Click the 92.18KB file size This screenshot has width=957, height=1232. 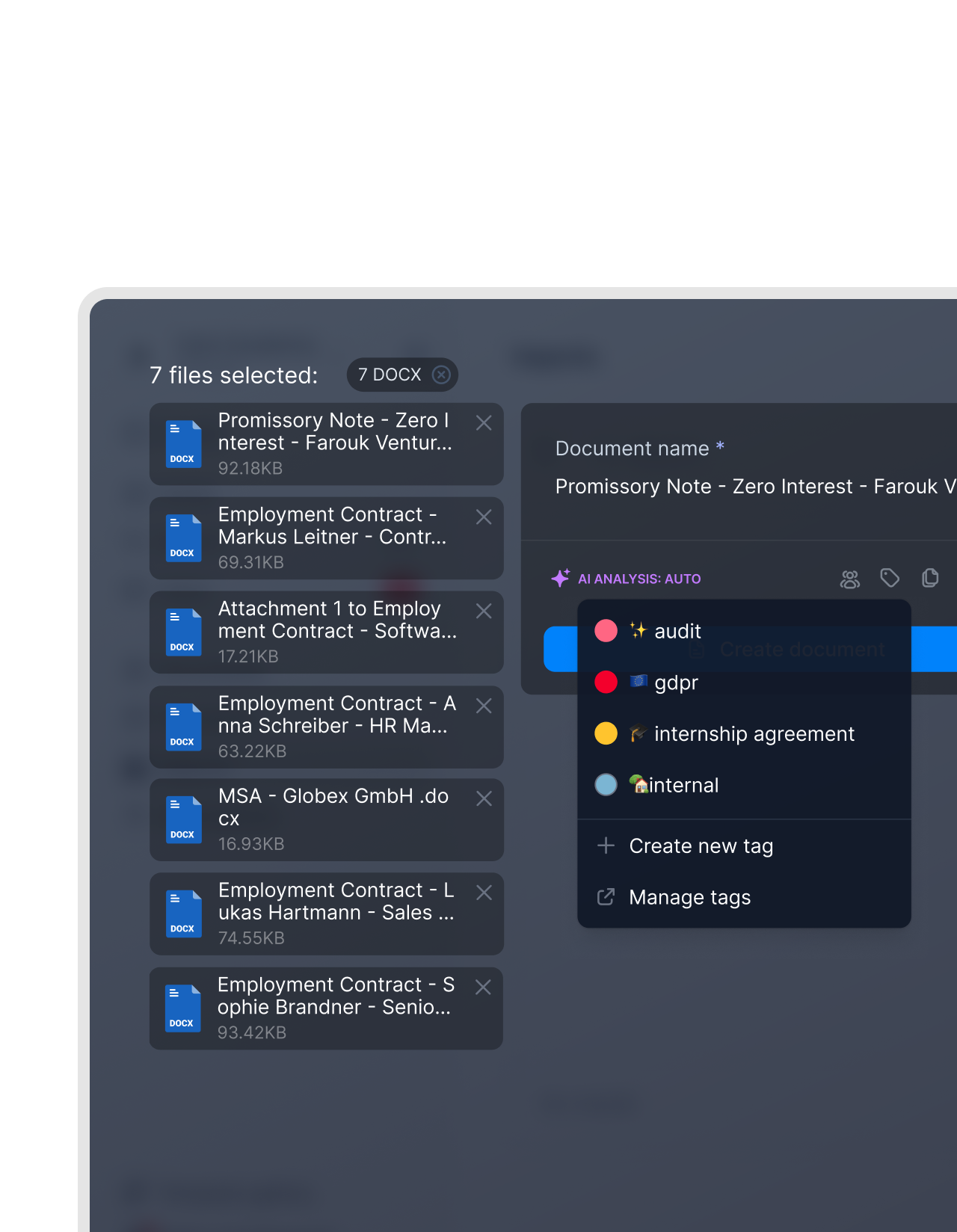coord(250,468)
